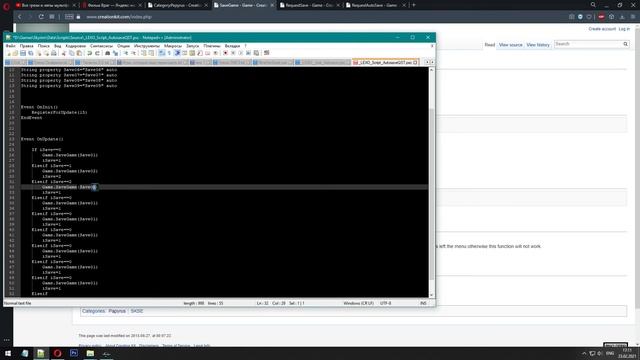This screenshot has width=640, height=360.
Task: Open a new Opera tab
Action: [413, 5]
